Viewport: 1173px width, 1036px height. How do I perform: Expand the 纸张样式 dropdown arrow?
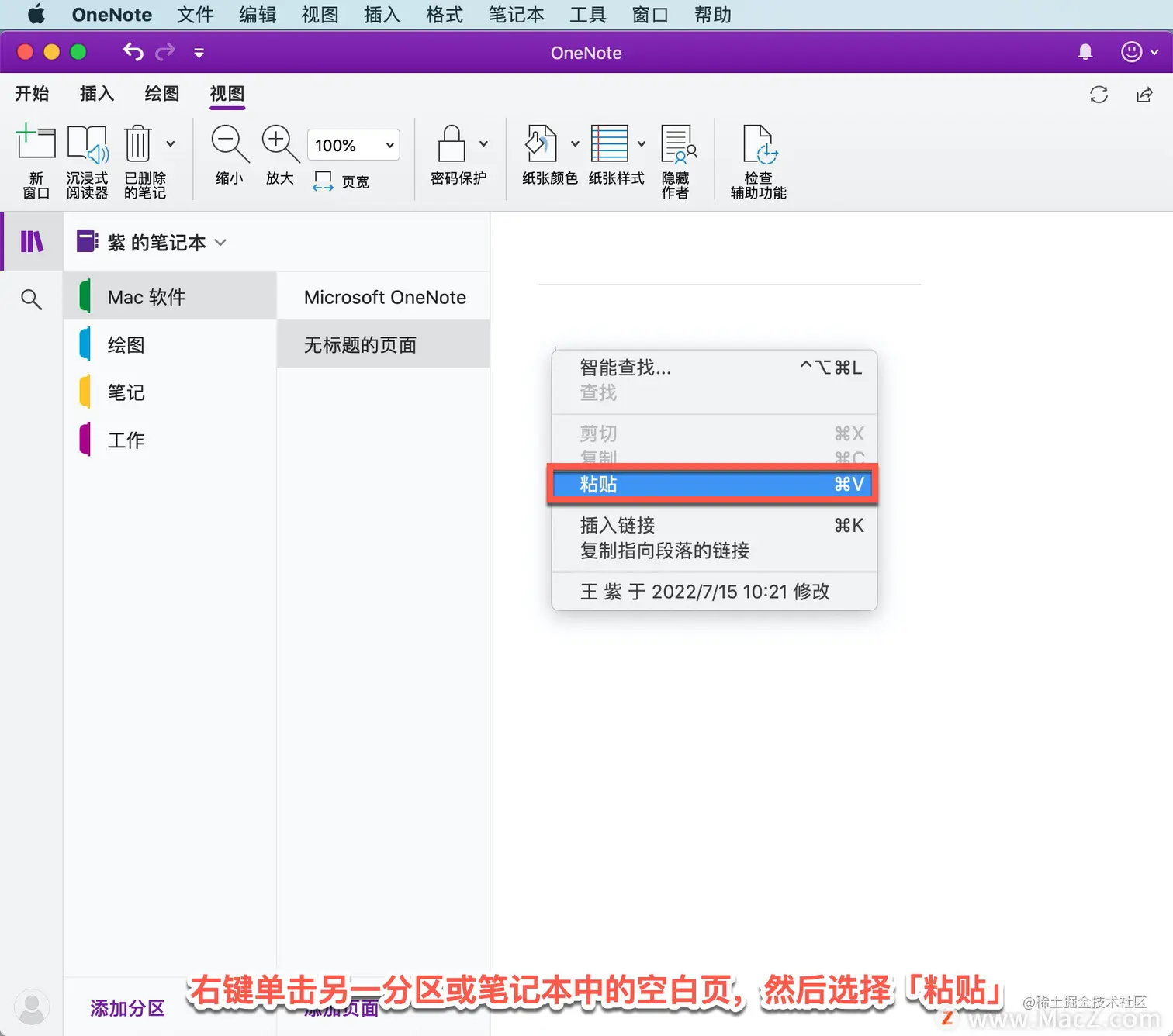(x=642, y=143)
